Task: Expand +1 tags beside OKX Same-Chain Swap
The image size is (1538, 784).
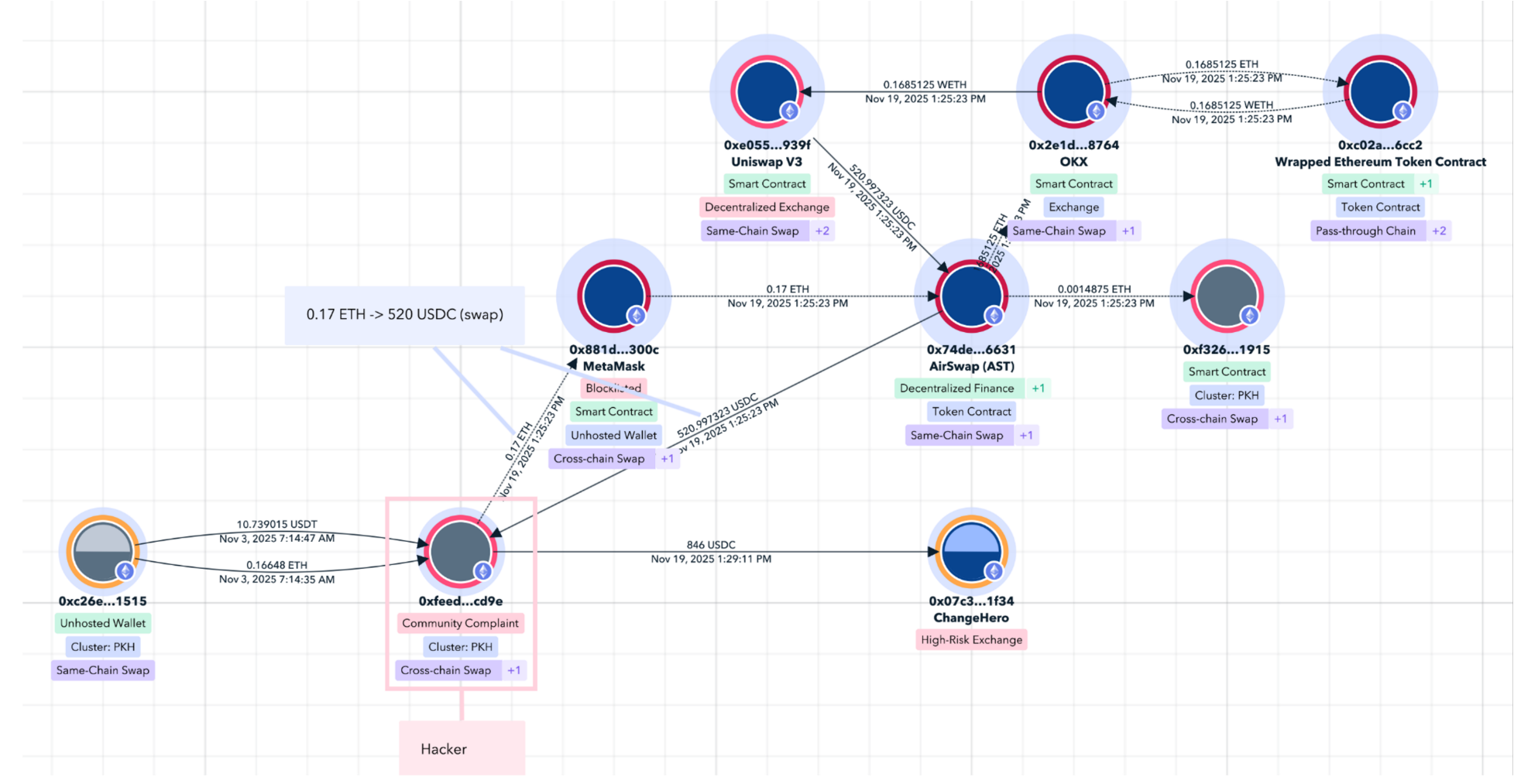Action: click(1128, 231)
